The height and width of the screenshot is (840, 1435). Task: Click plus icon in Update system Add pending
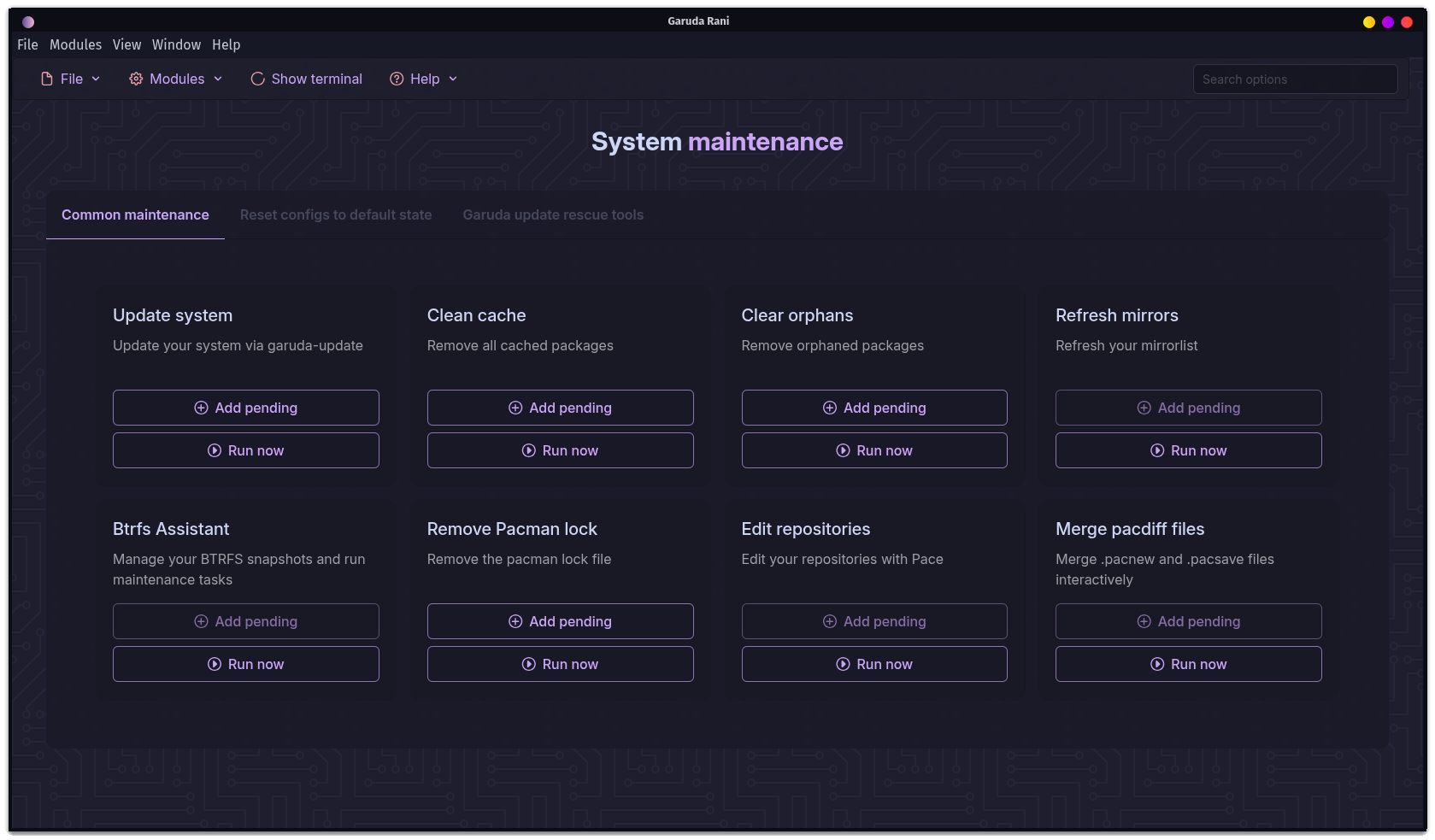click(202, 408)
